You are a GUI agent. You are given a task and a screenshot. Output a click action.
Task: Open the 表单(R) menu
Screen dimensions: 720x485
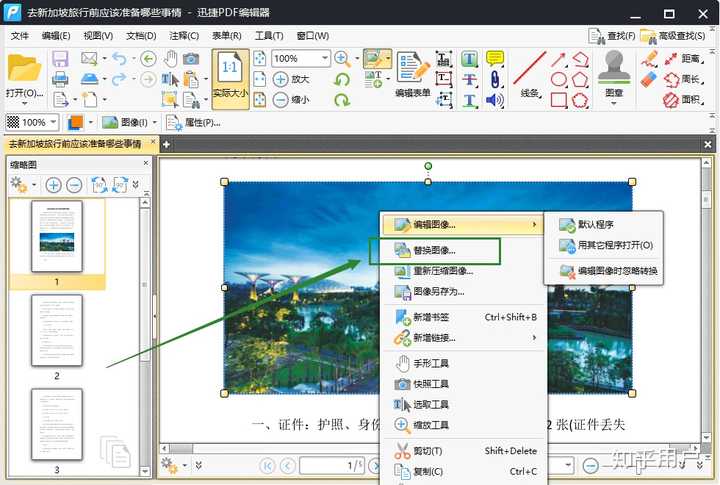click(227, 36)
